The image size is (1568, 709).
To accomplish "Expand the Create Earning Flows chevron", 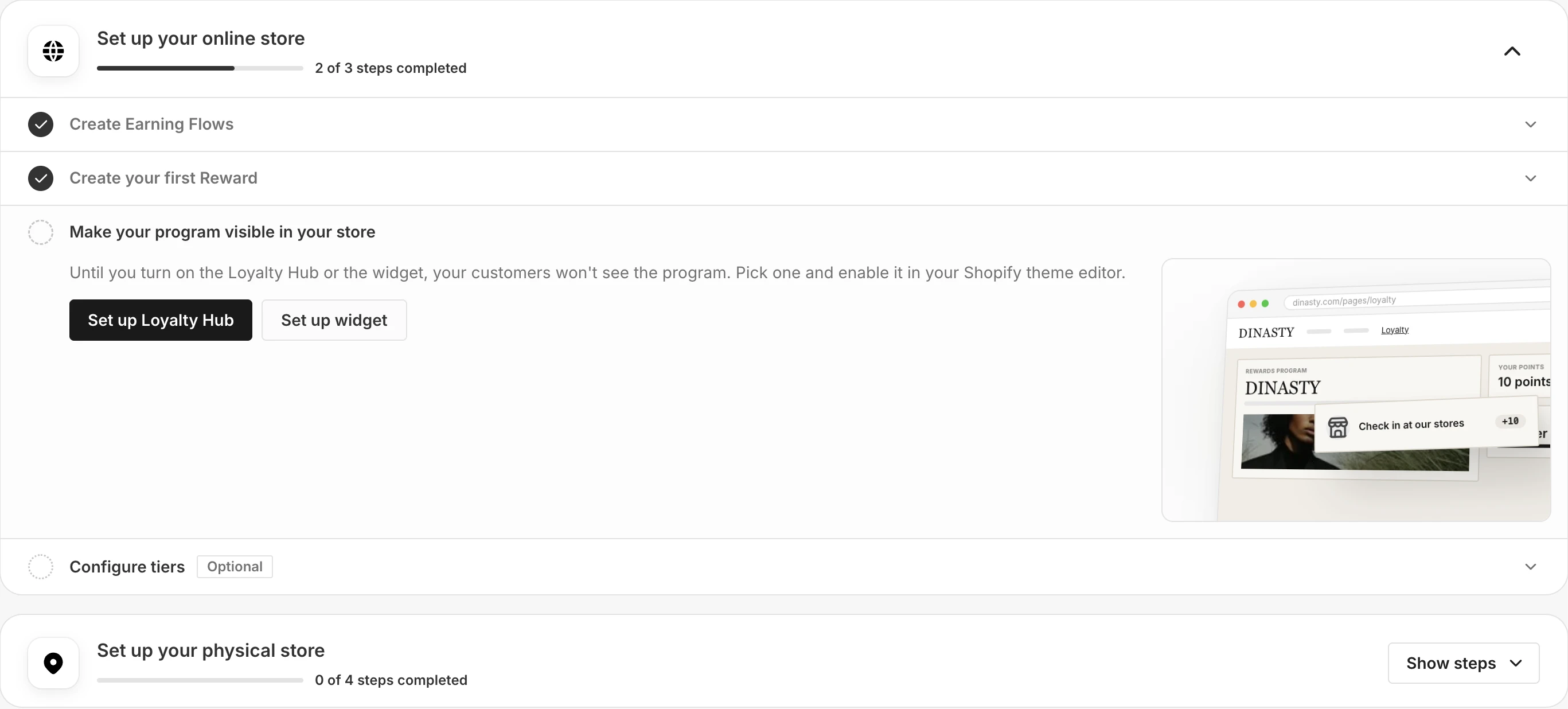I will (x=1530, y=124).
